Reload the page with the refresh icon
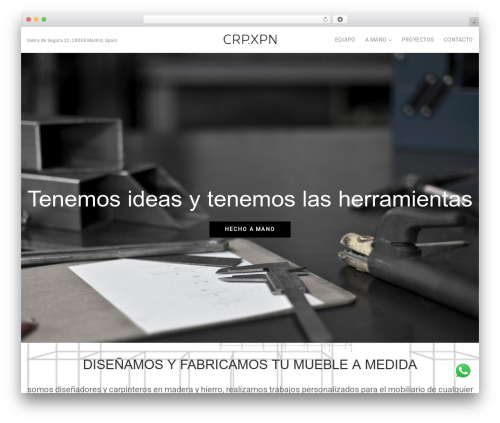 325,20
